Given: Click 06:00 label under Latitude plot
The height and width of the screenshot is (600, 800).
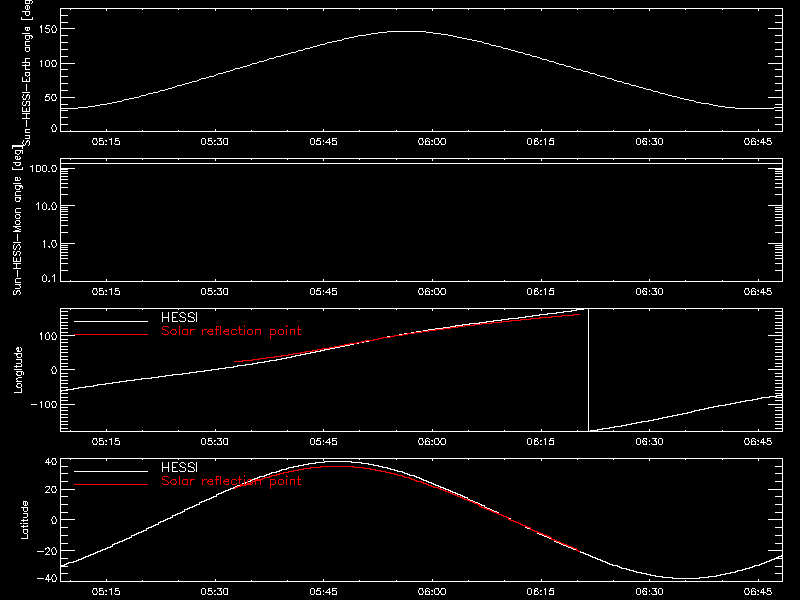Looking at the screenshot, I should click(432, 592).
